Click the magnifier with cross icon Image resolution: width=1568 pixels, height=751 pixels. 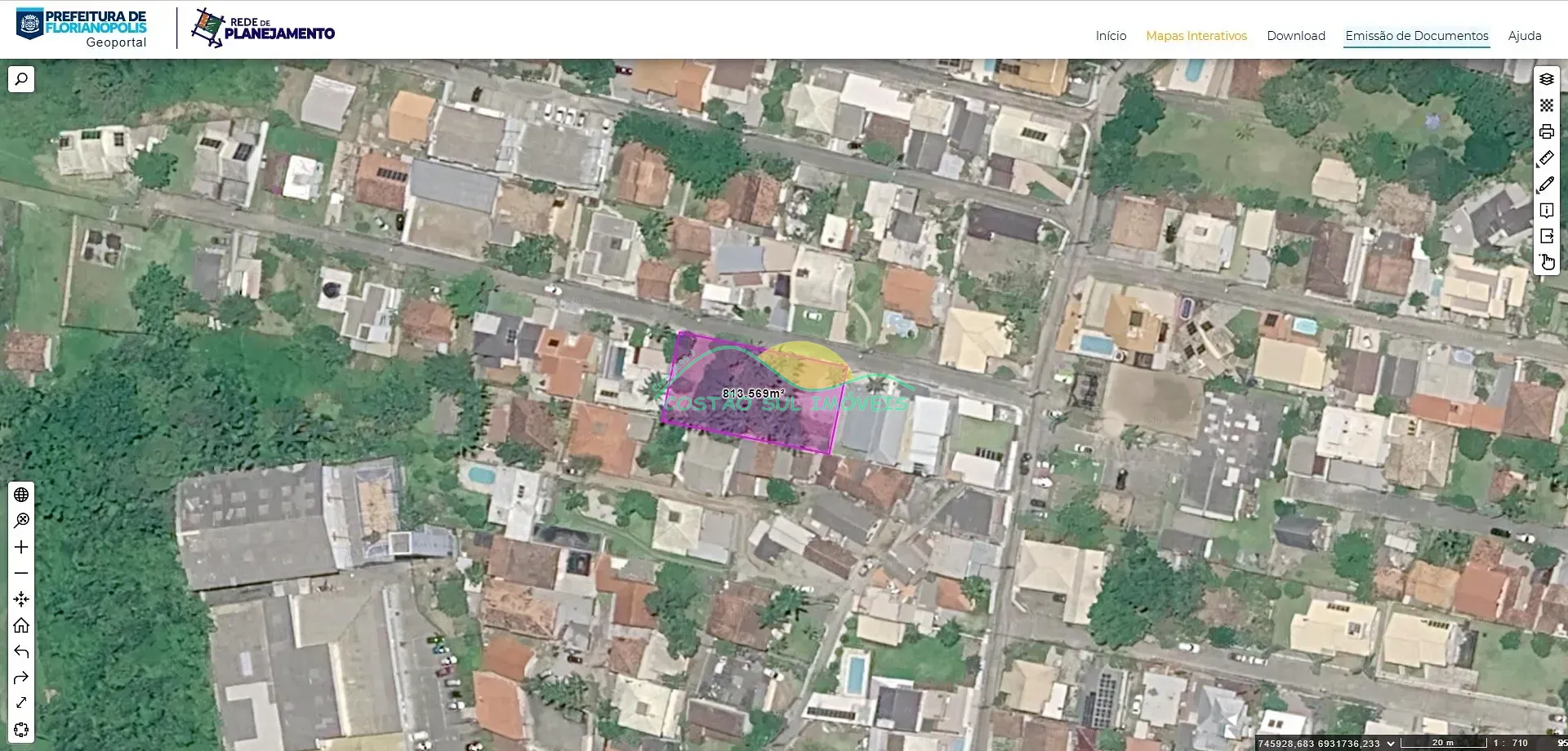tap(21, 521)
